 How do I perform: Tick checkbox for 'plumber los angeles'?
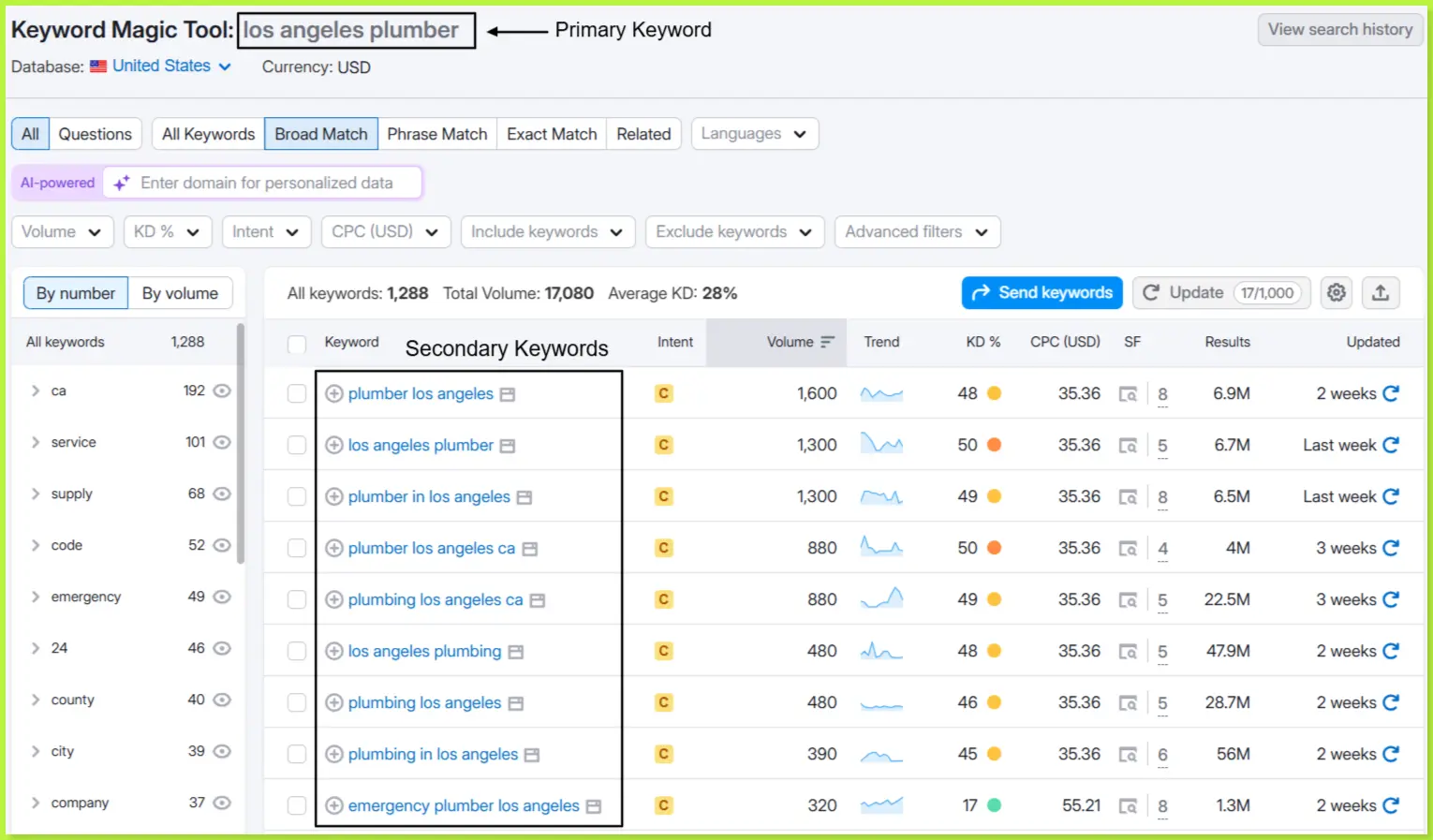point(297,394)
